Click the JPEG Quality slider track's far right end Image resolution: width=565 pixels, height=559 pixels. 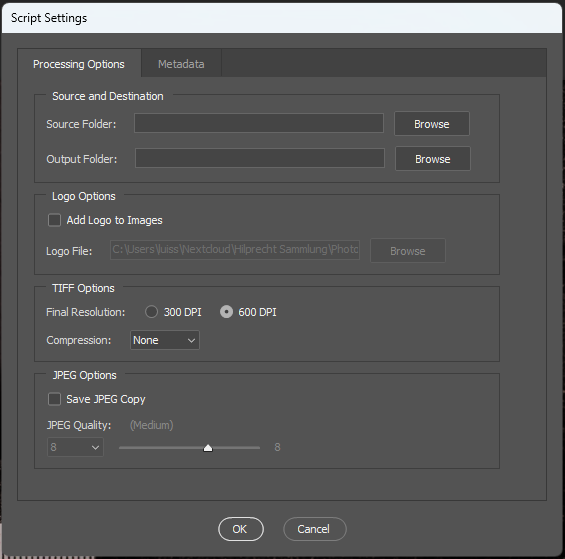(x=258, y=448)
